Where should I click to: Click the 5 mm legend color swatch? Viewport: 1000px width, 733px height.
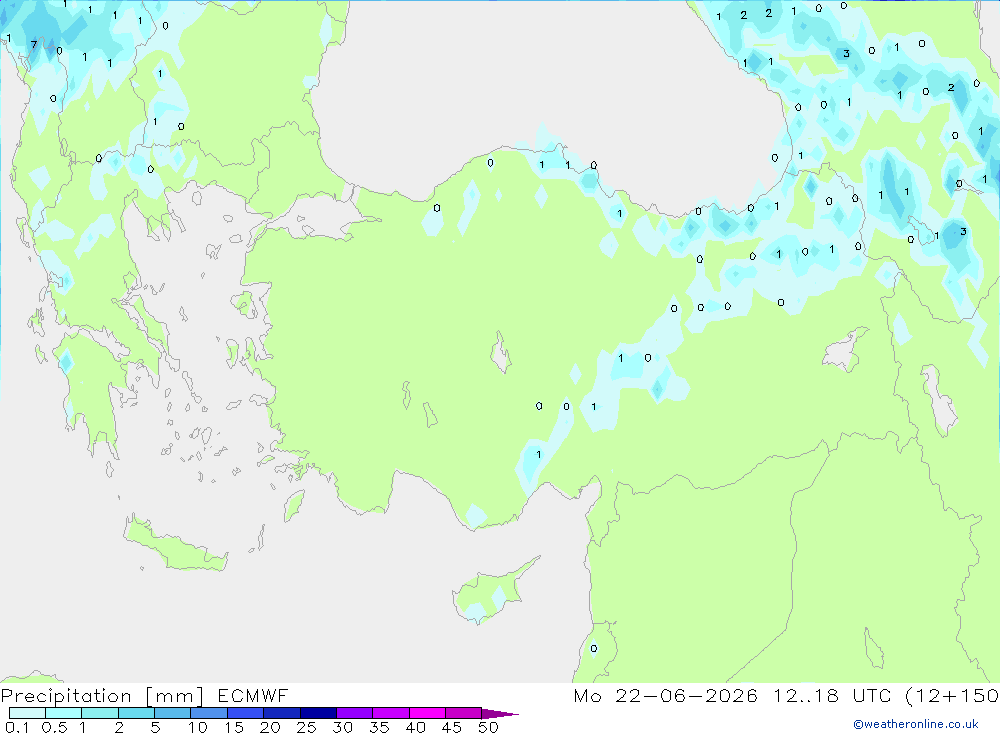[172, 713]
